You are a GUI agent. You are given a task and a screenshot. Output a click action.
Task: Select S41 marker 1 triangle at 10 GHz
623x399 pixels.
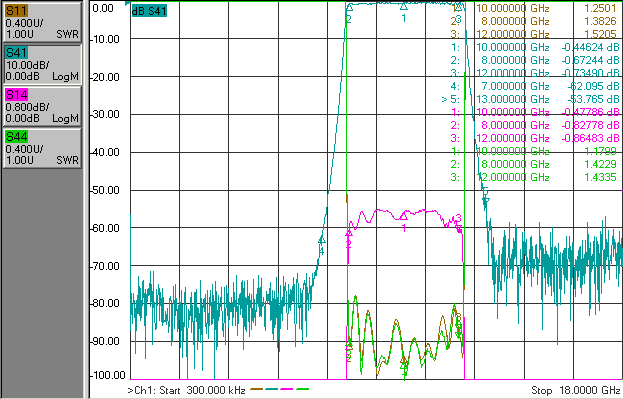(x=404, y=6)
